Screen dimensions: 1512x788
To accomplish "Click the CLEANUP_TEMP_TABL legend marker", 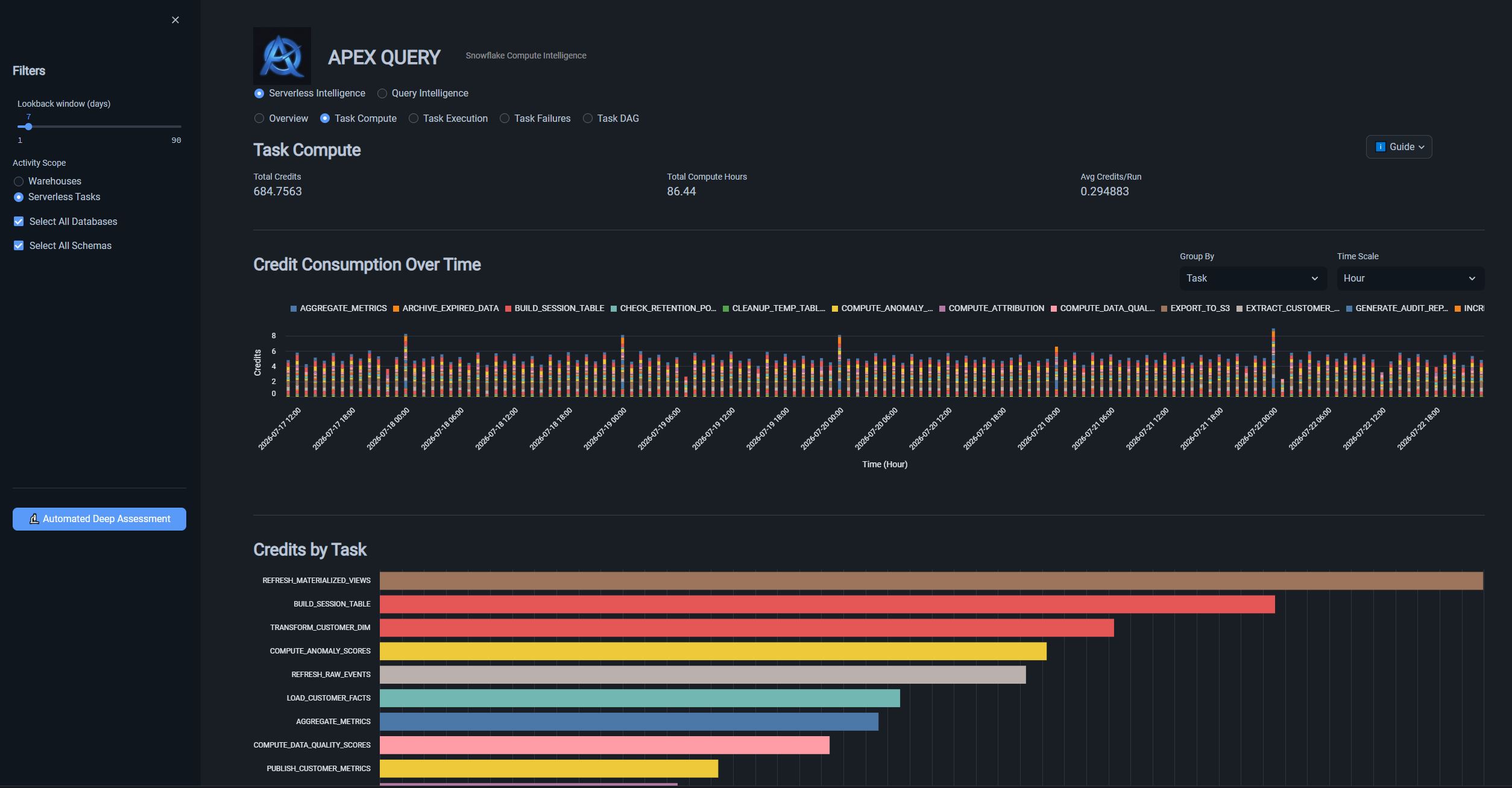I will pyautogui.click(x=726, y=309).
